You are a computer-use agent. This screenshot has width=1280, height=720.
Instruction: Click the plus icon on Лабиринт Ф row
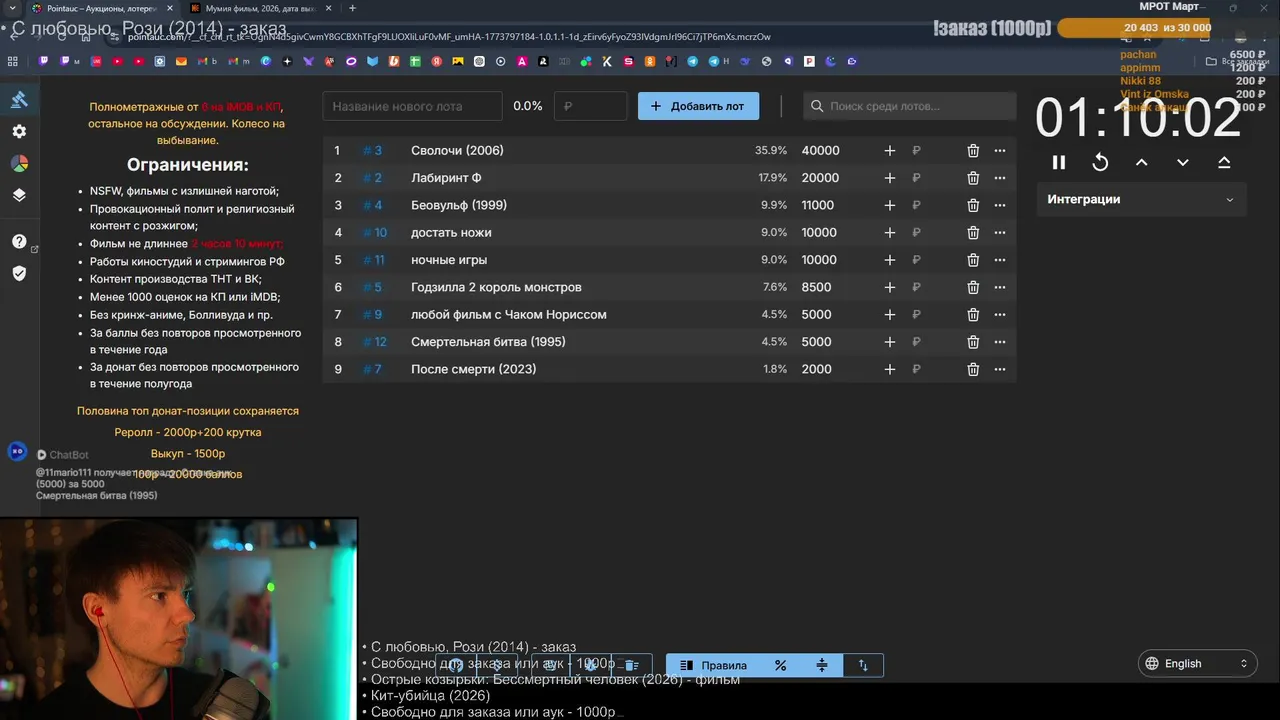coord(890,178)
